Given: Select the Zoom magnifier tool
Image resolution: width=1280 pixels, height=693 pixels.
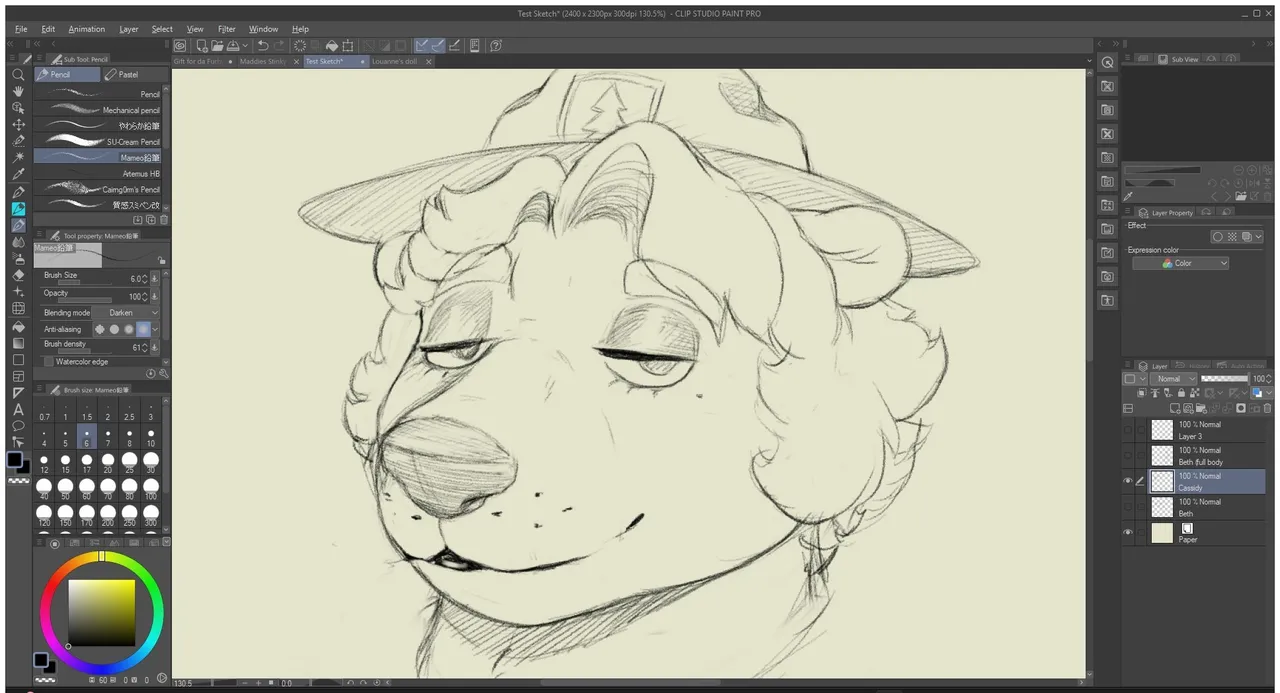Looking at the screenshot, I should [x=18, y=74].
